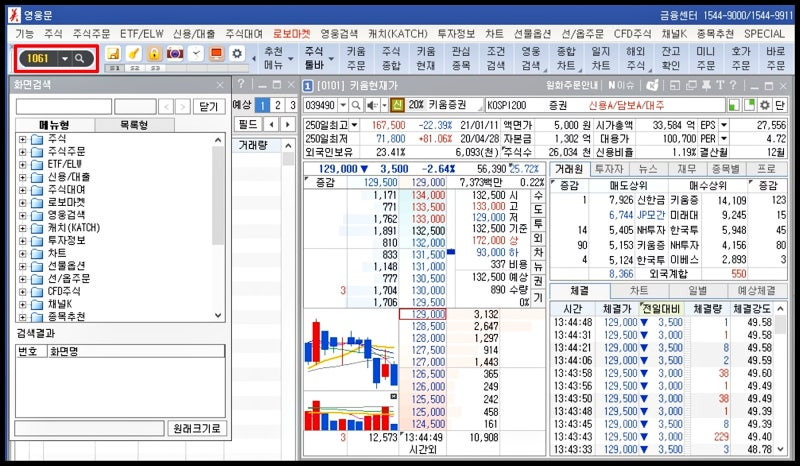This screenshot has width=800, height=466.
Task: Click the help question mark in 키움현재가 title bar
Action: coord(733,85)
